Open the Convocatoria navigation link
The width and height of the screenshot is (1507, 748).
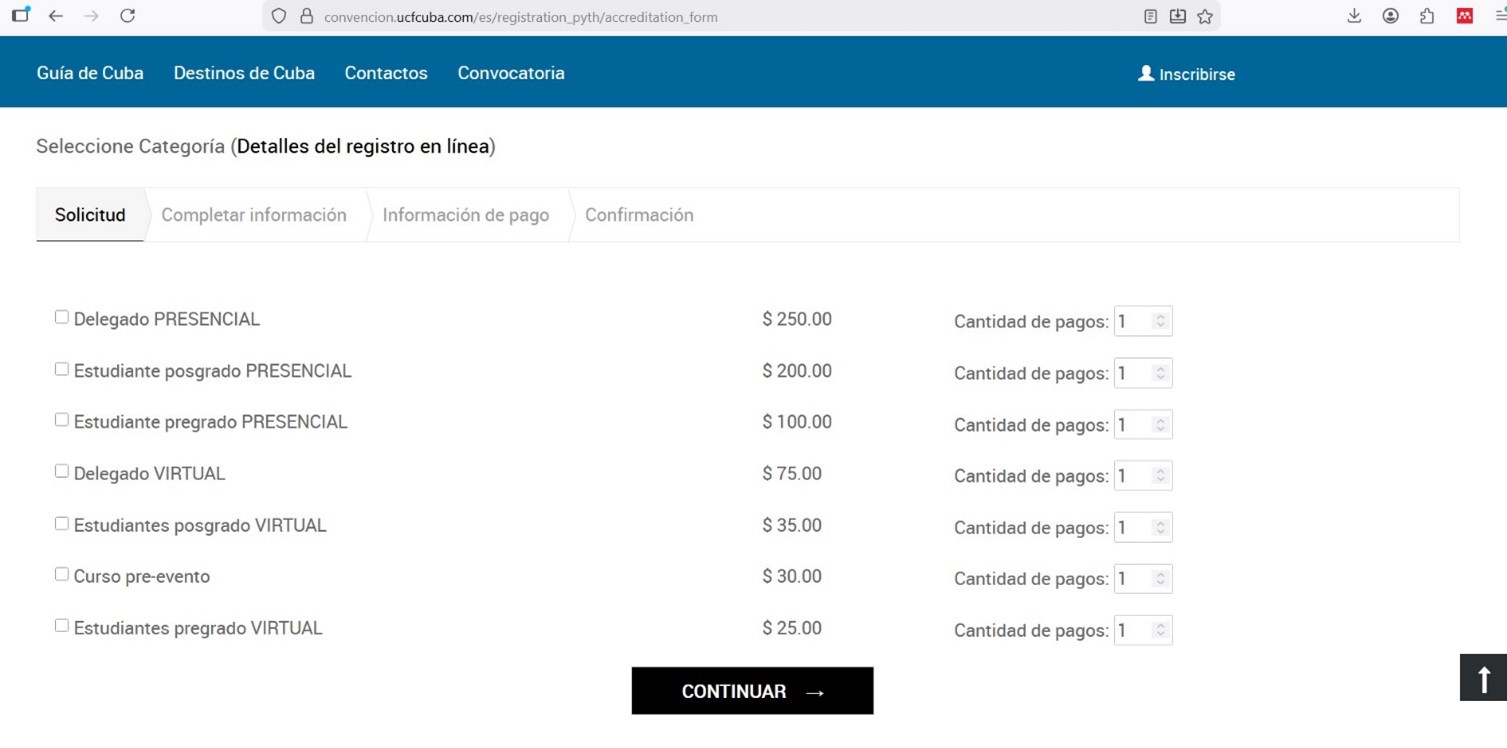(x=511, y=73)
